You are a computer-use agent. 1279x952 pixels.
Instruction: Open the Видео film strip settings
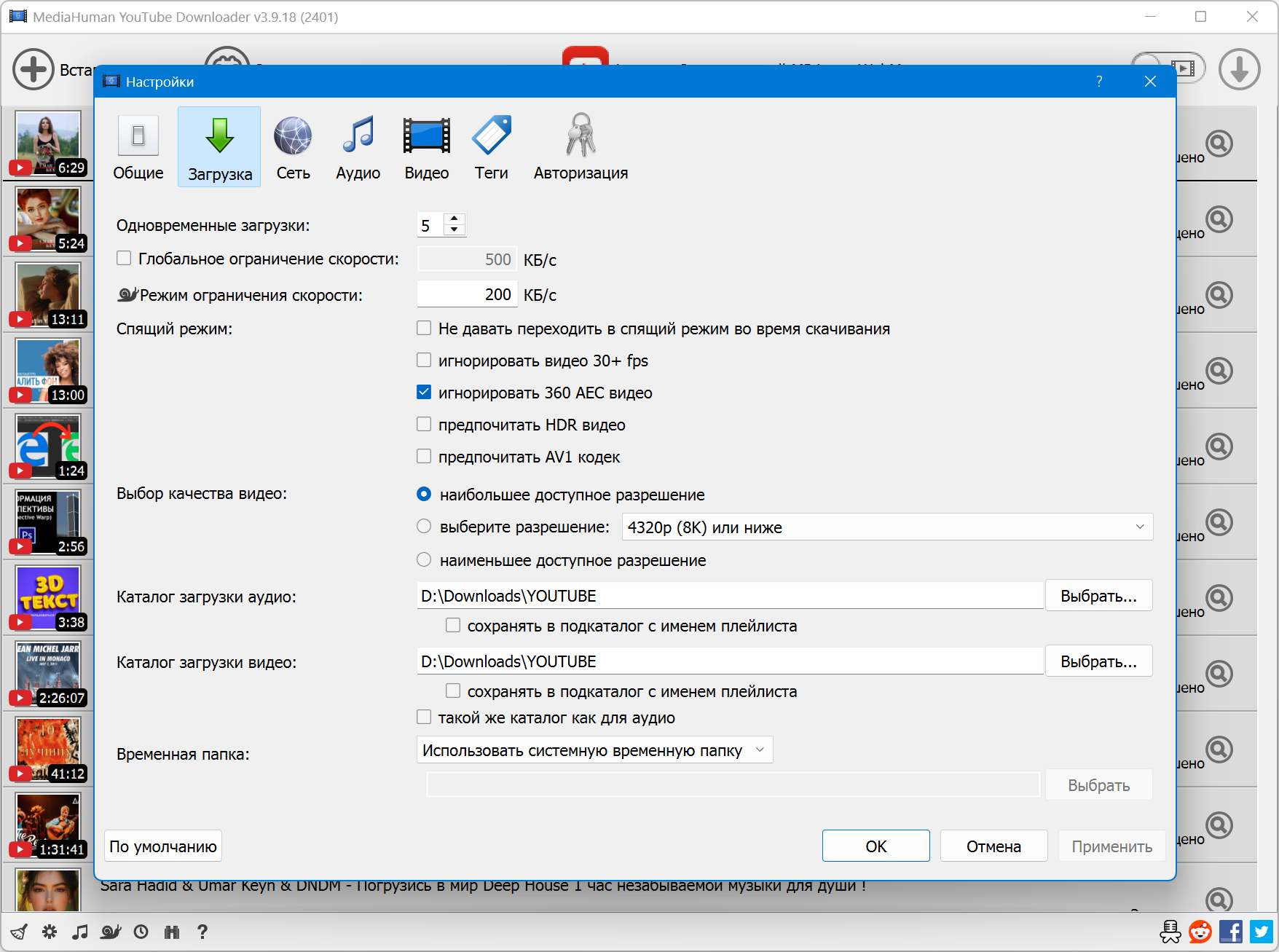(x=426, y=147)
